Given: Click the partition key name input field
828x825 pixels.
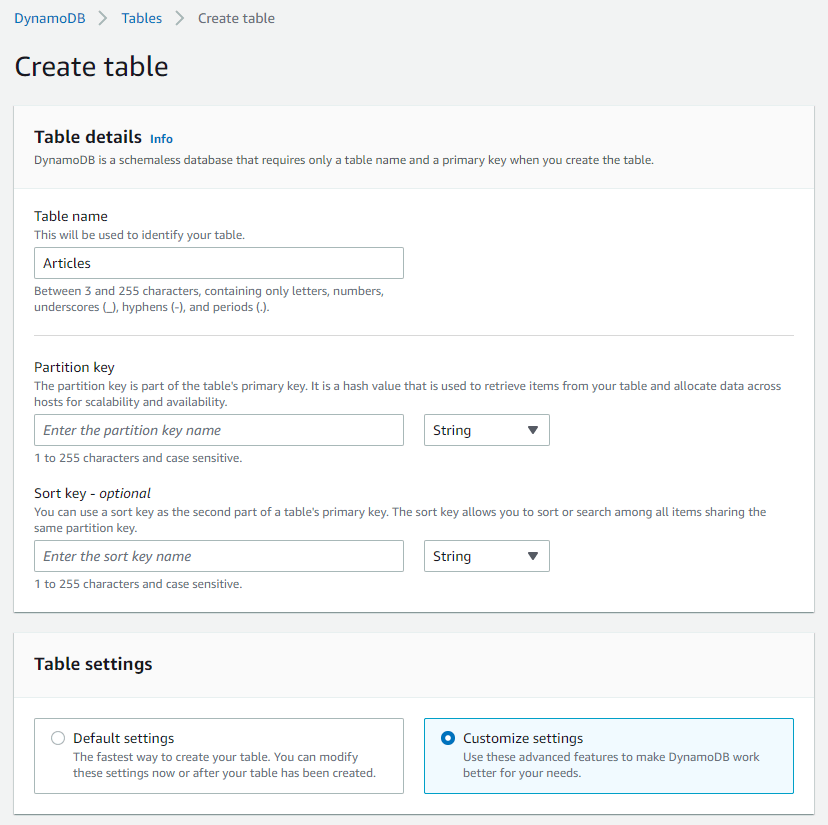Looking at the screenshot, I should [219, 430].
